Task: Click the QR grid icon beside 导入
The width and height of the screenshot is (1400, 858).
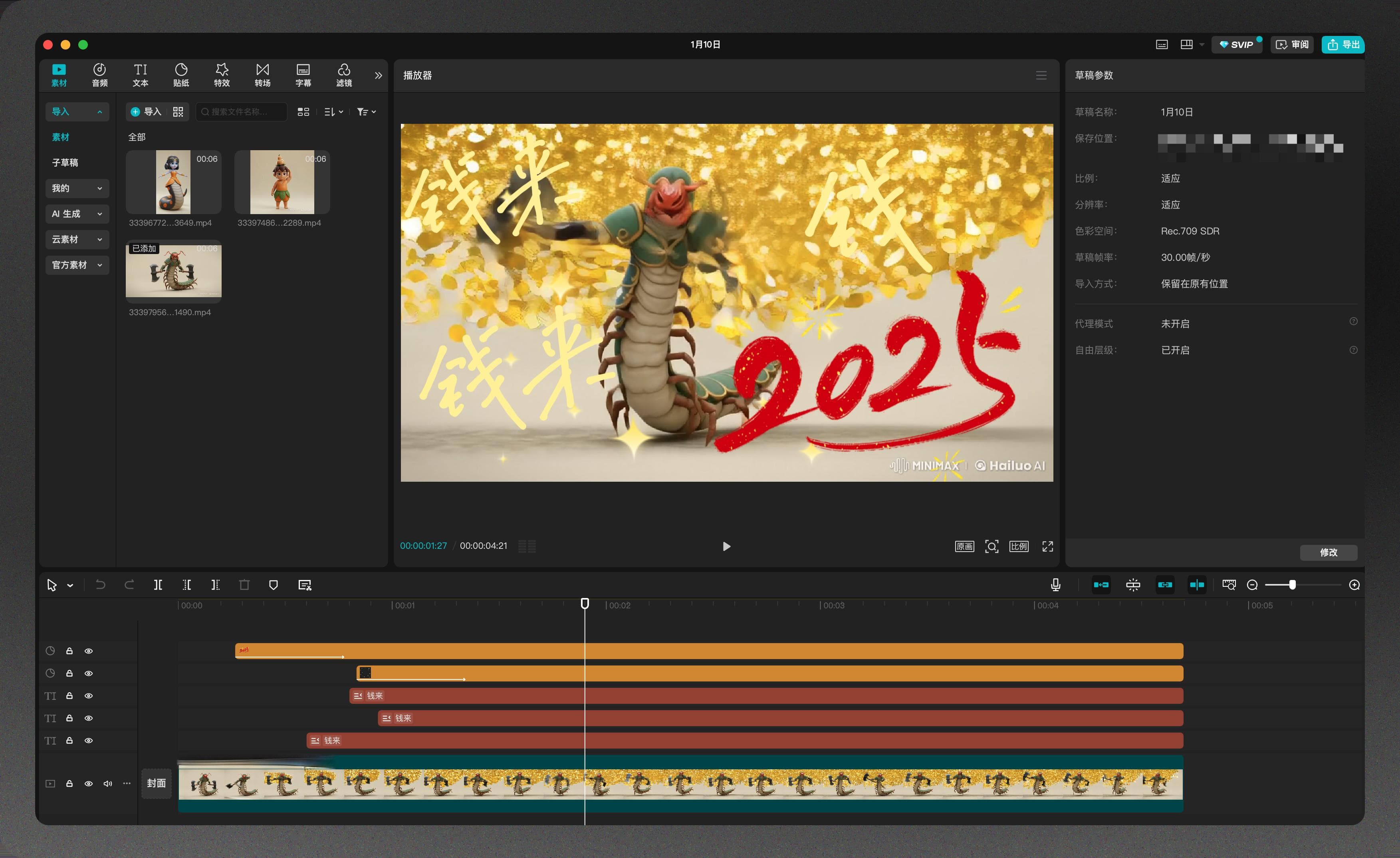Action: (x=178, y=112)
